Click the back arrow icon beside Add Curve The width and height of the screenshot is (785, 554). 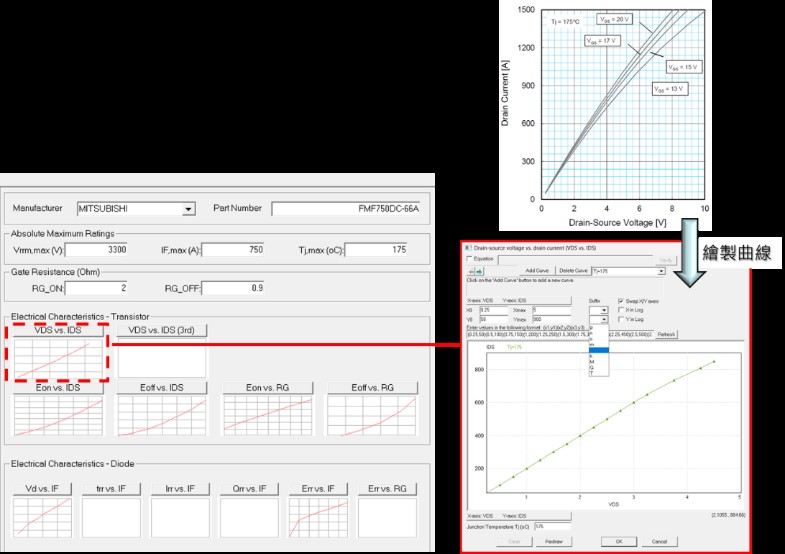pyautogui.click(x=471, y=271)
